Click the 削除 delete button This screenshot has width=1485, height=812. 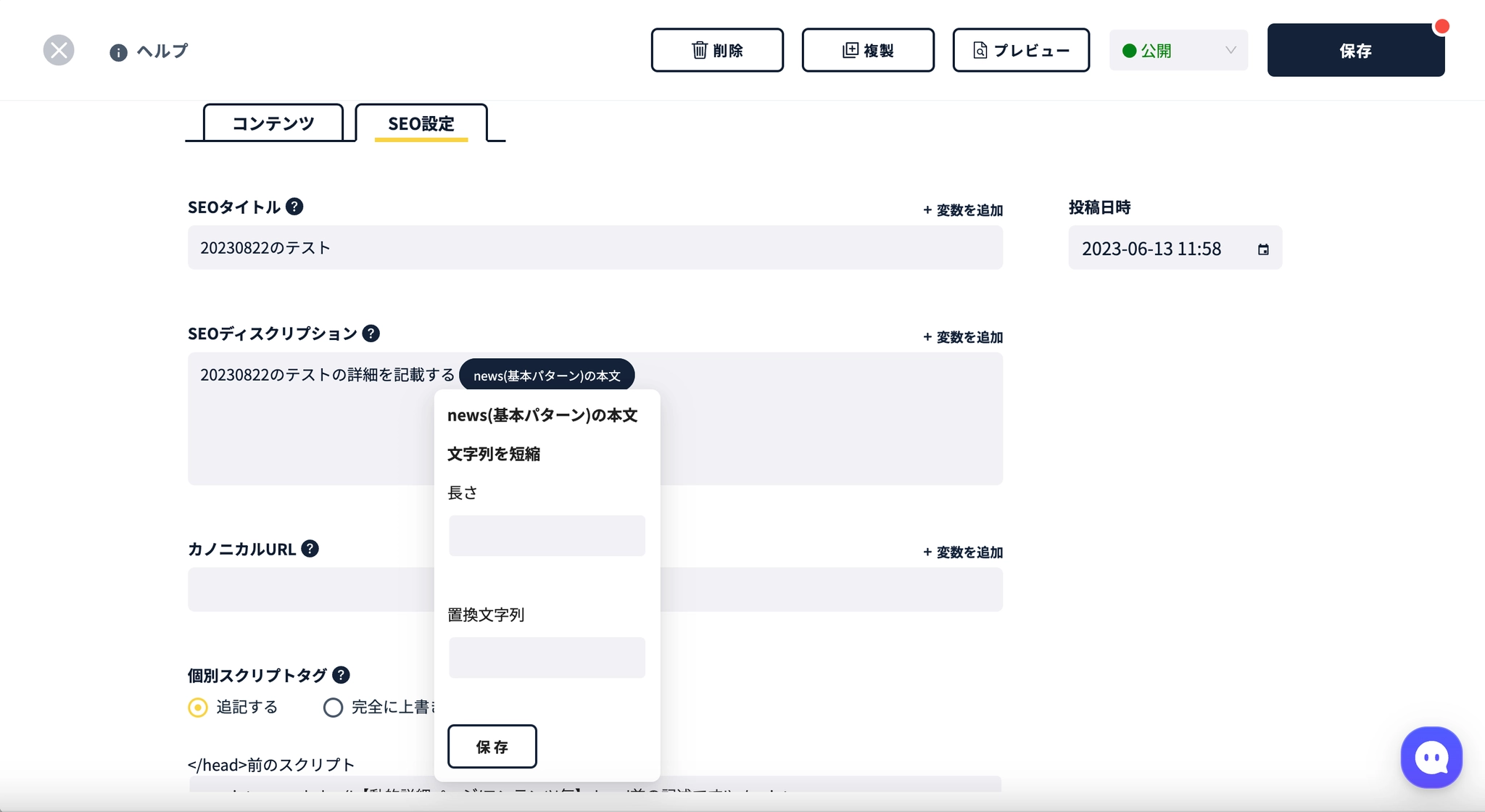point(717,50)
